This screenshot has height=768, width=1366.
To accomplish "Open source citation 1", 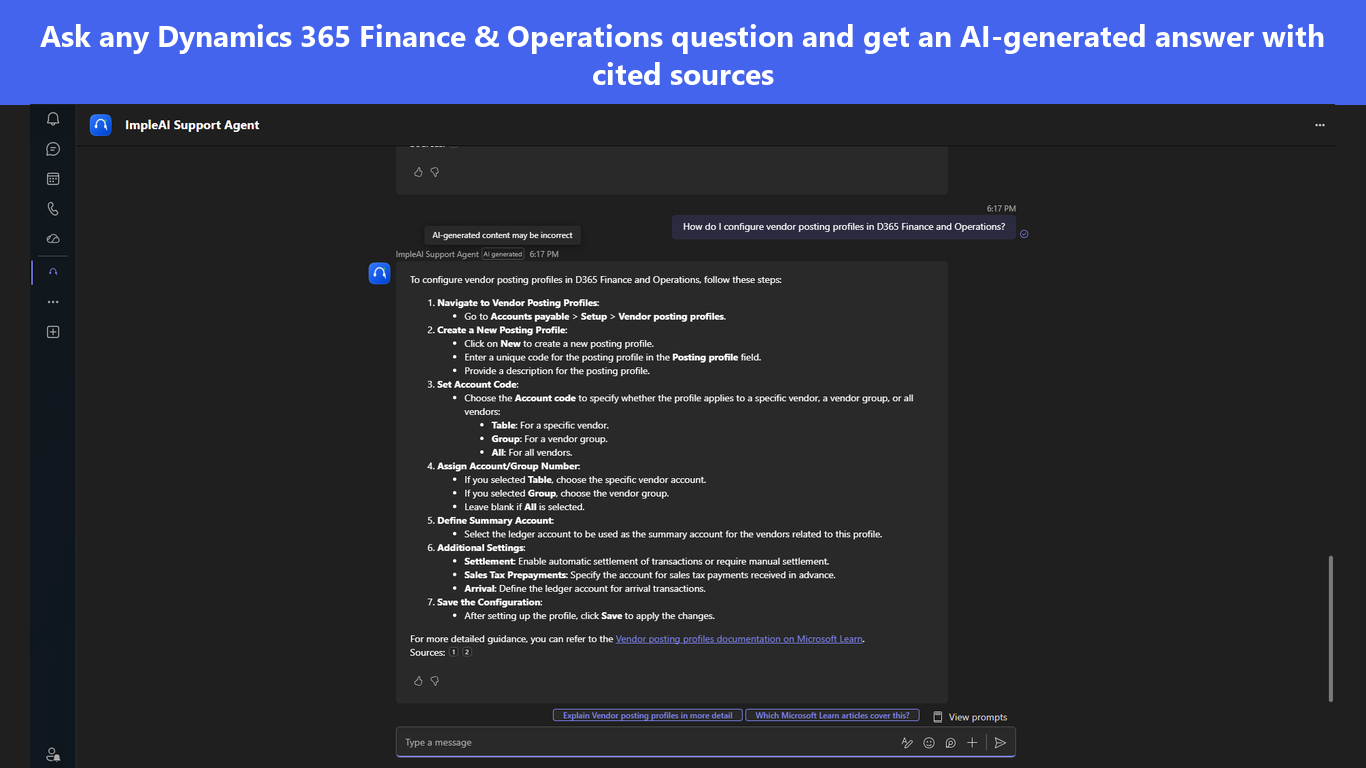I will 453,652.
